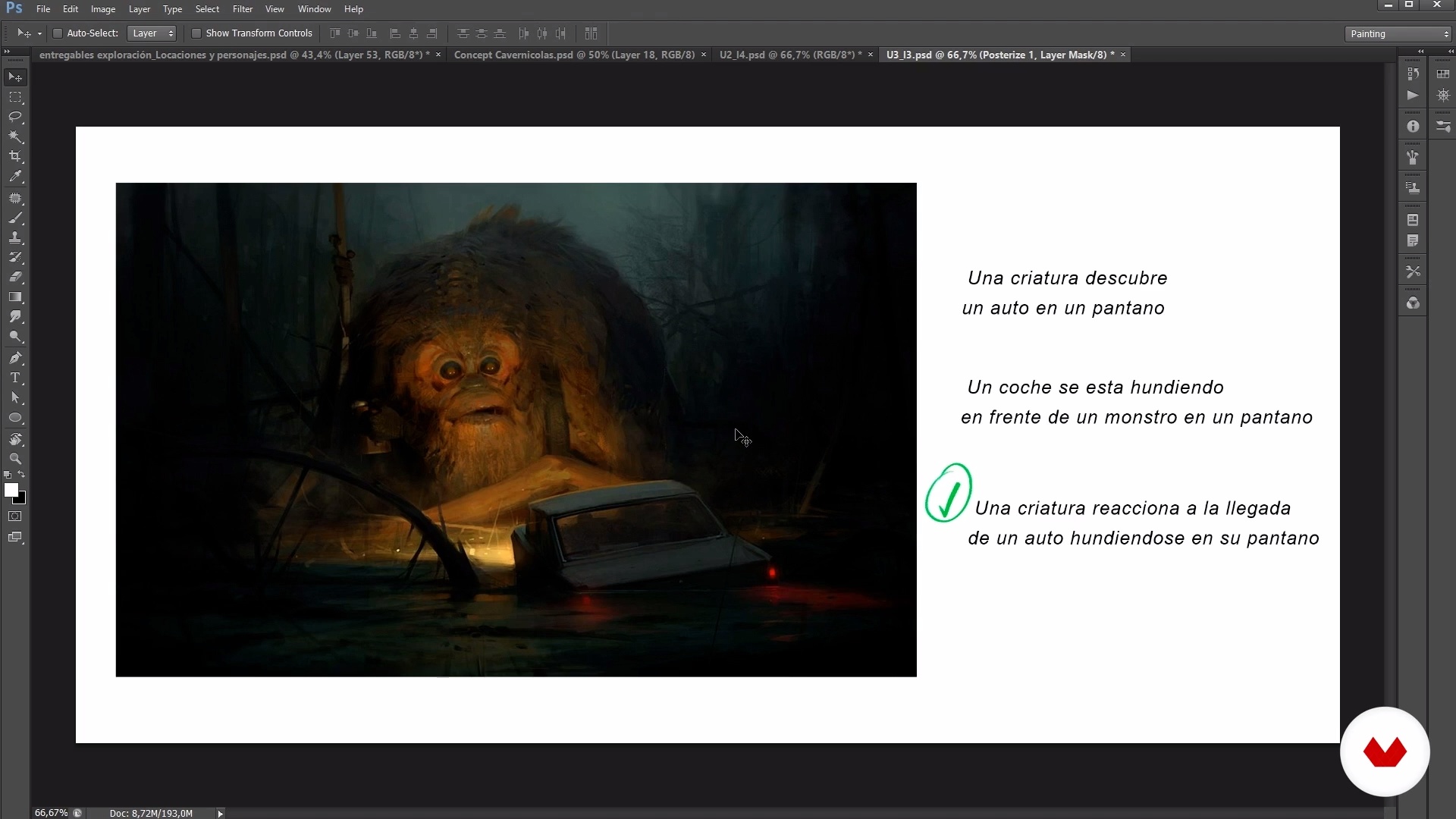
Task: Expand the right icon panel dock
Action: pyautogui.click(x=1449, y=52)
